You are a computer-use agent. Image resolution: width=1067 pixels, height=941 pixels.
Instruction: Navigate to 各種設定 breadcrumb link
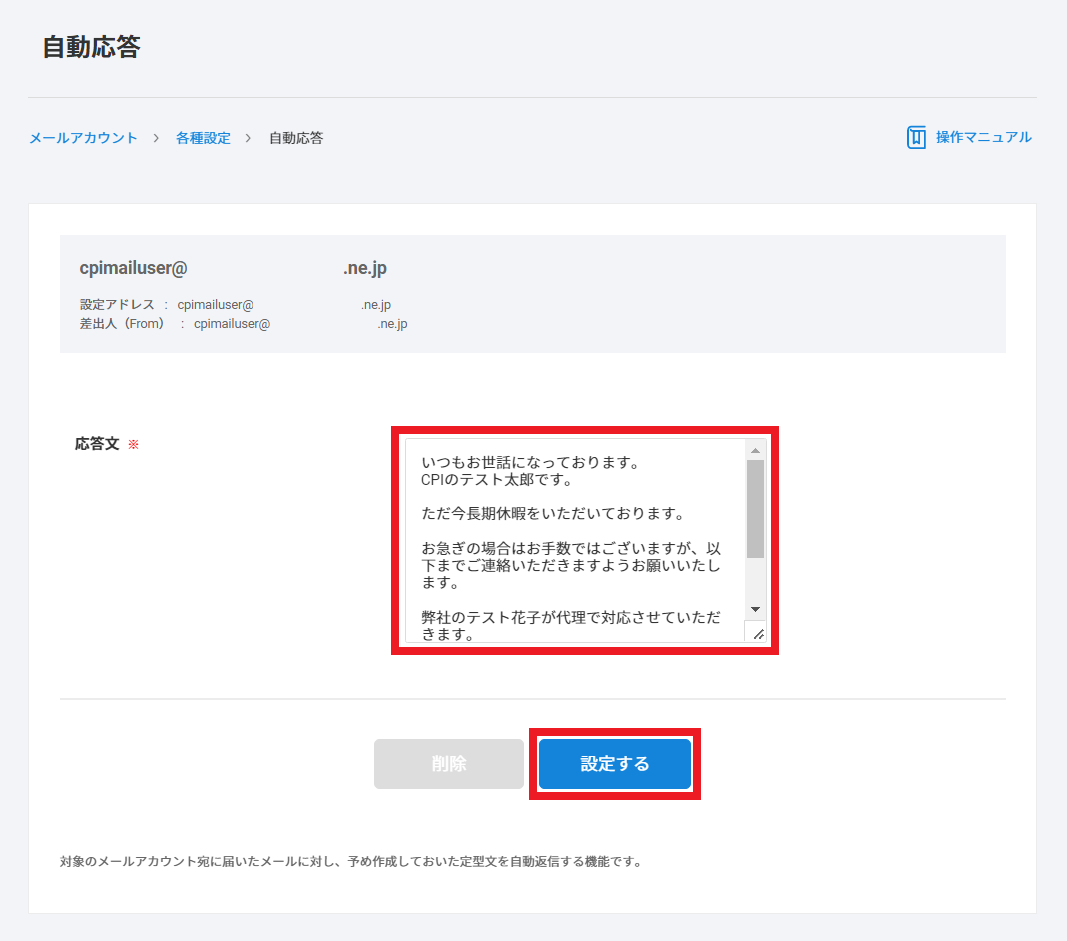coord(203,138)
